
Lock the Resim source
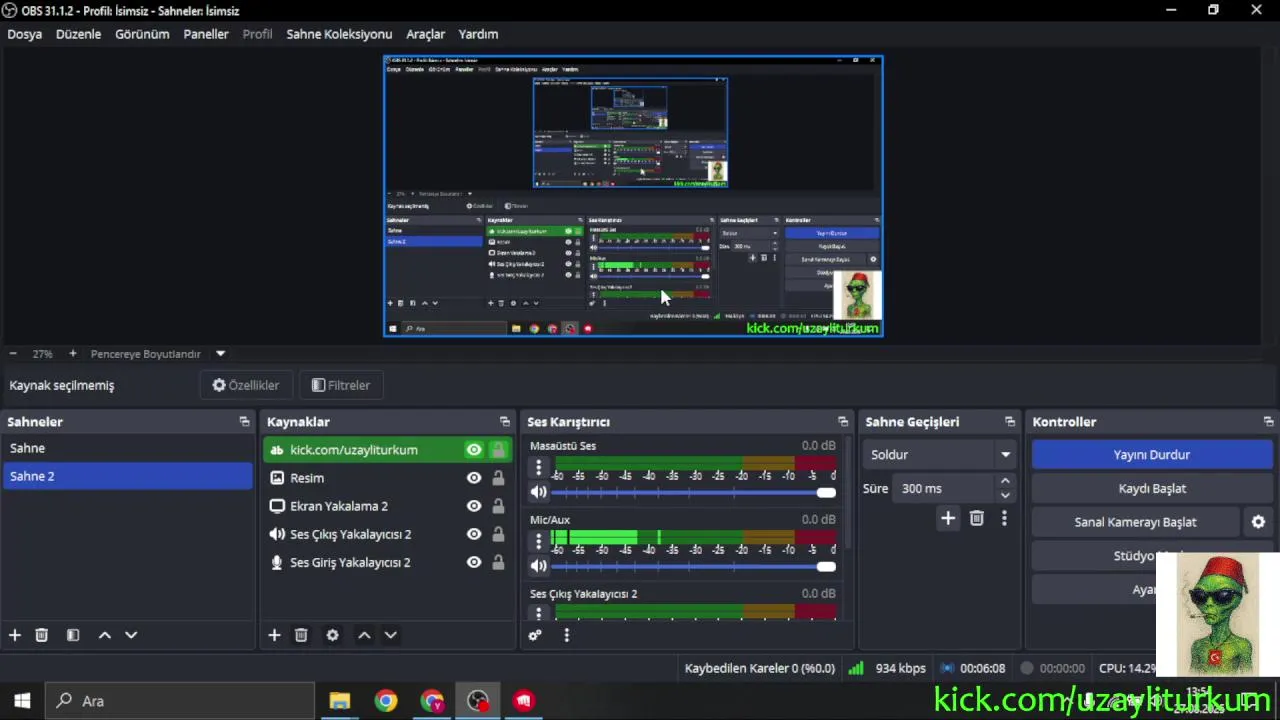498,478
